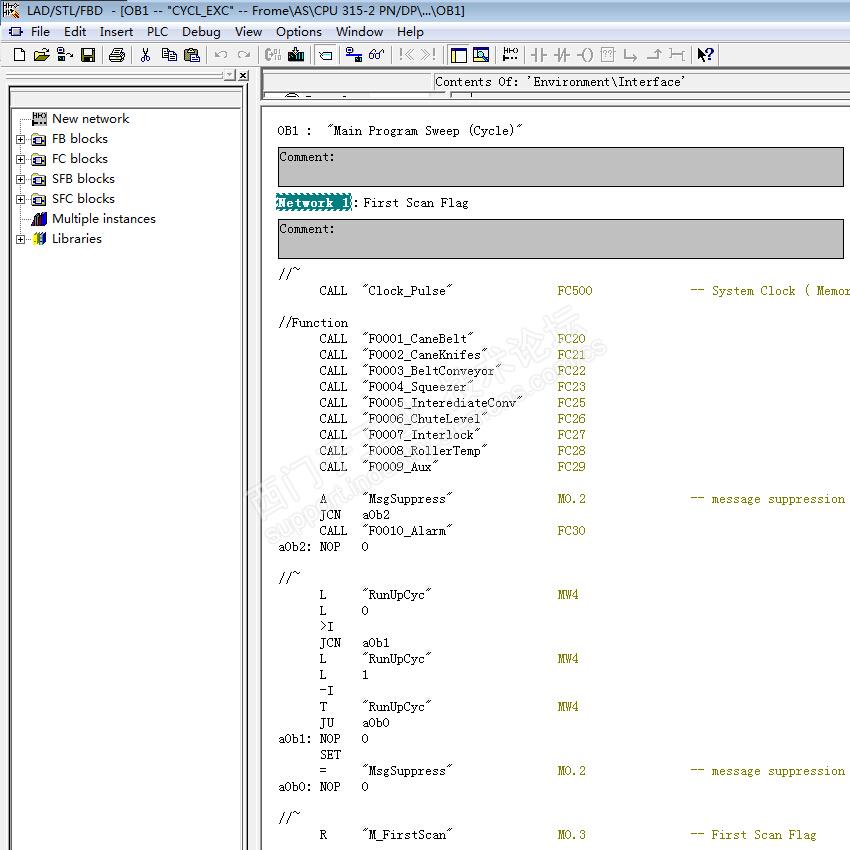This screenshot has width=850, height=850.
Task: Click the New block toolbar icon
Action: pos(19,55)
